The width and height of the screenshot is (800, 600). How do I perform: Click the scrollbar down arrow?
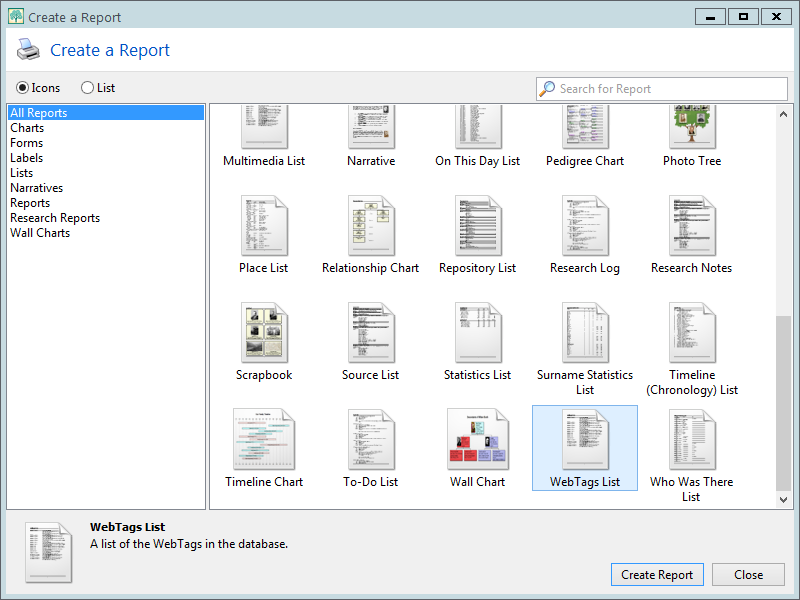pos(784,500)
